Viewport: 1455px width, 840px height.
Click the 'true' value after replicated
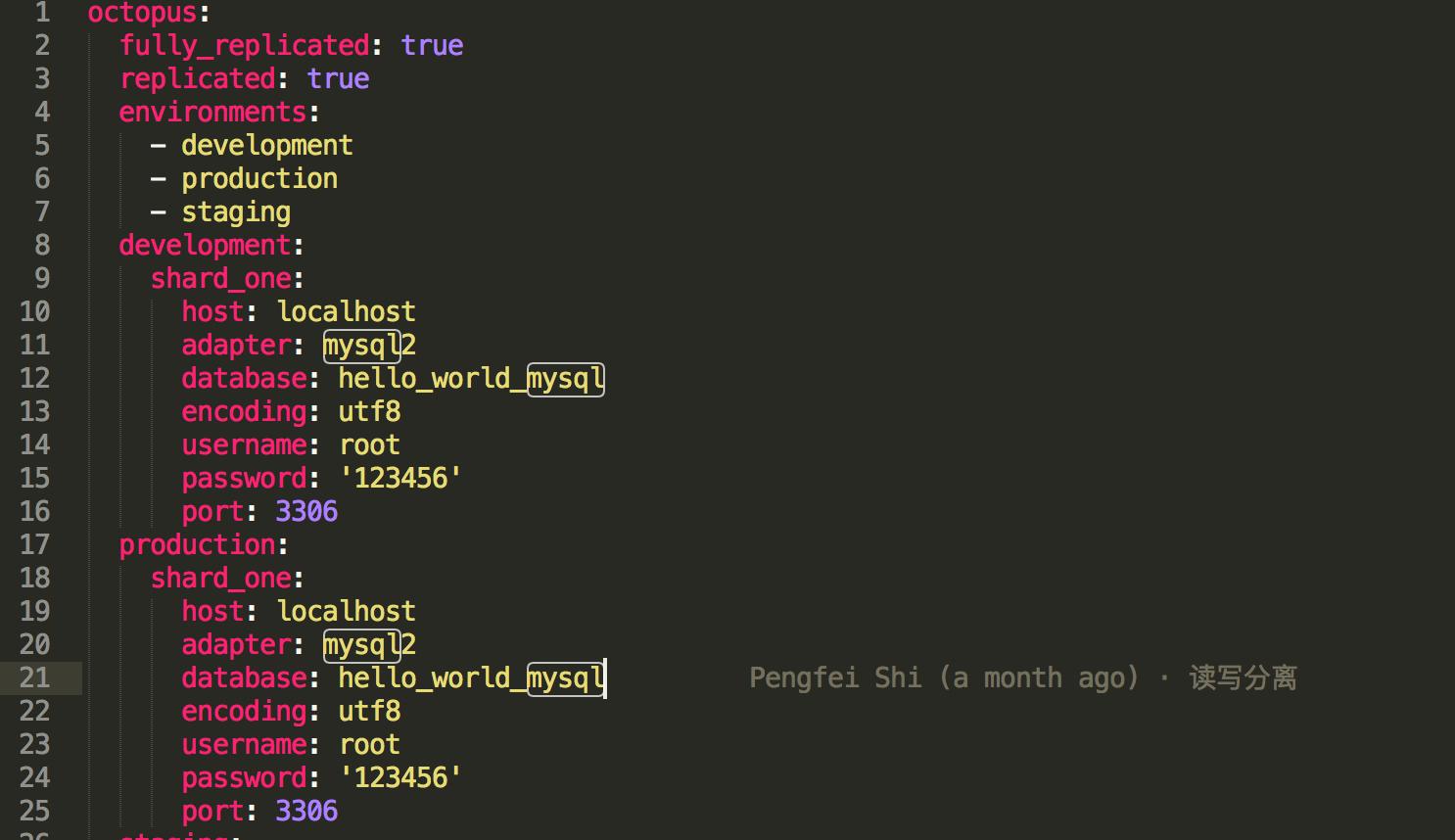click(338, 79)
